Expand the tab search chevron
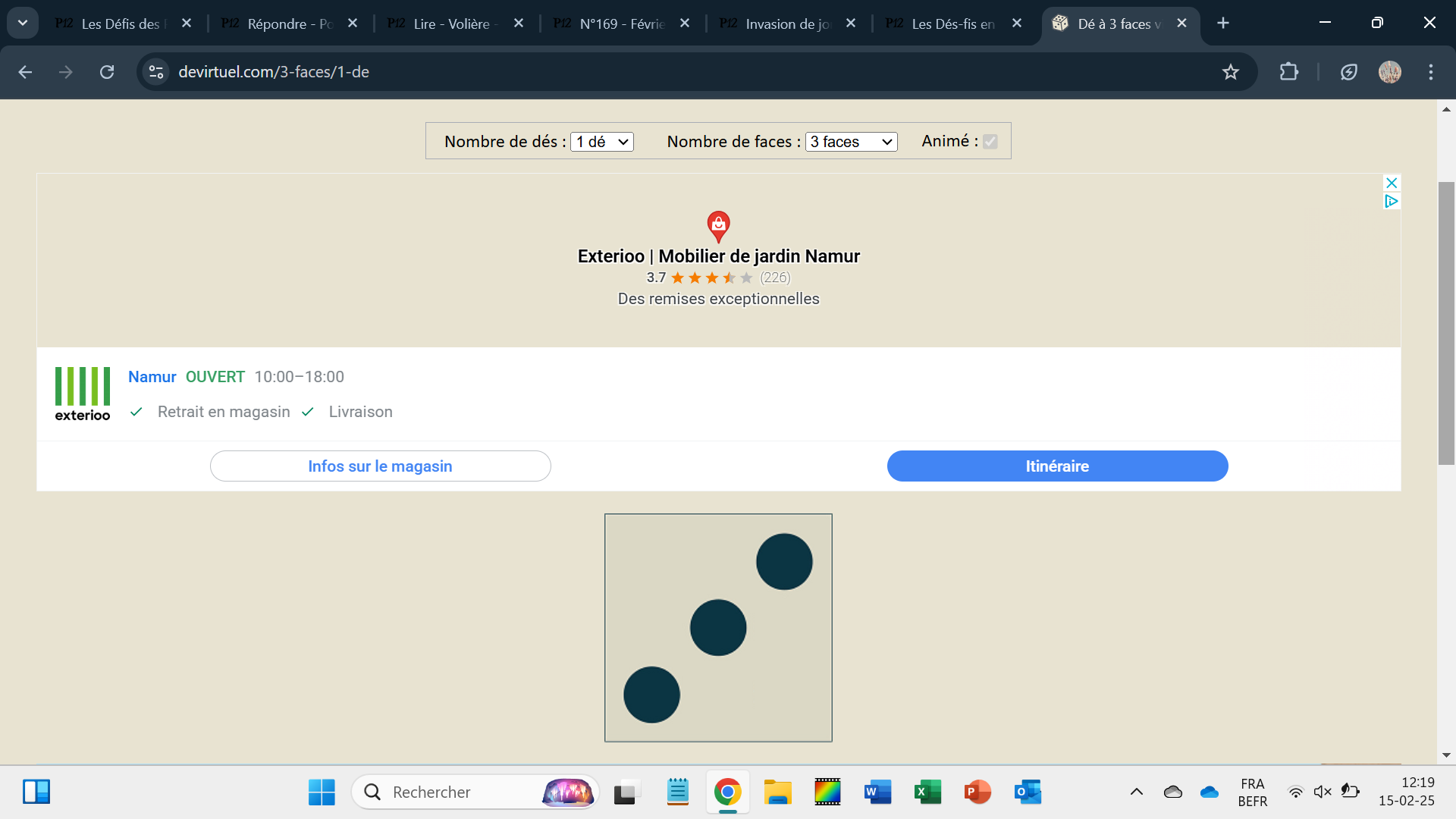This screenshot has height=819, width=1456. tap(23, 23)
